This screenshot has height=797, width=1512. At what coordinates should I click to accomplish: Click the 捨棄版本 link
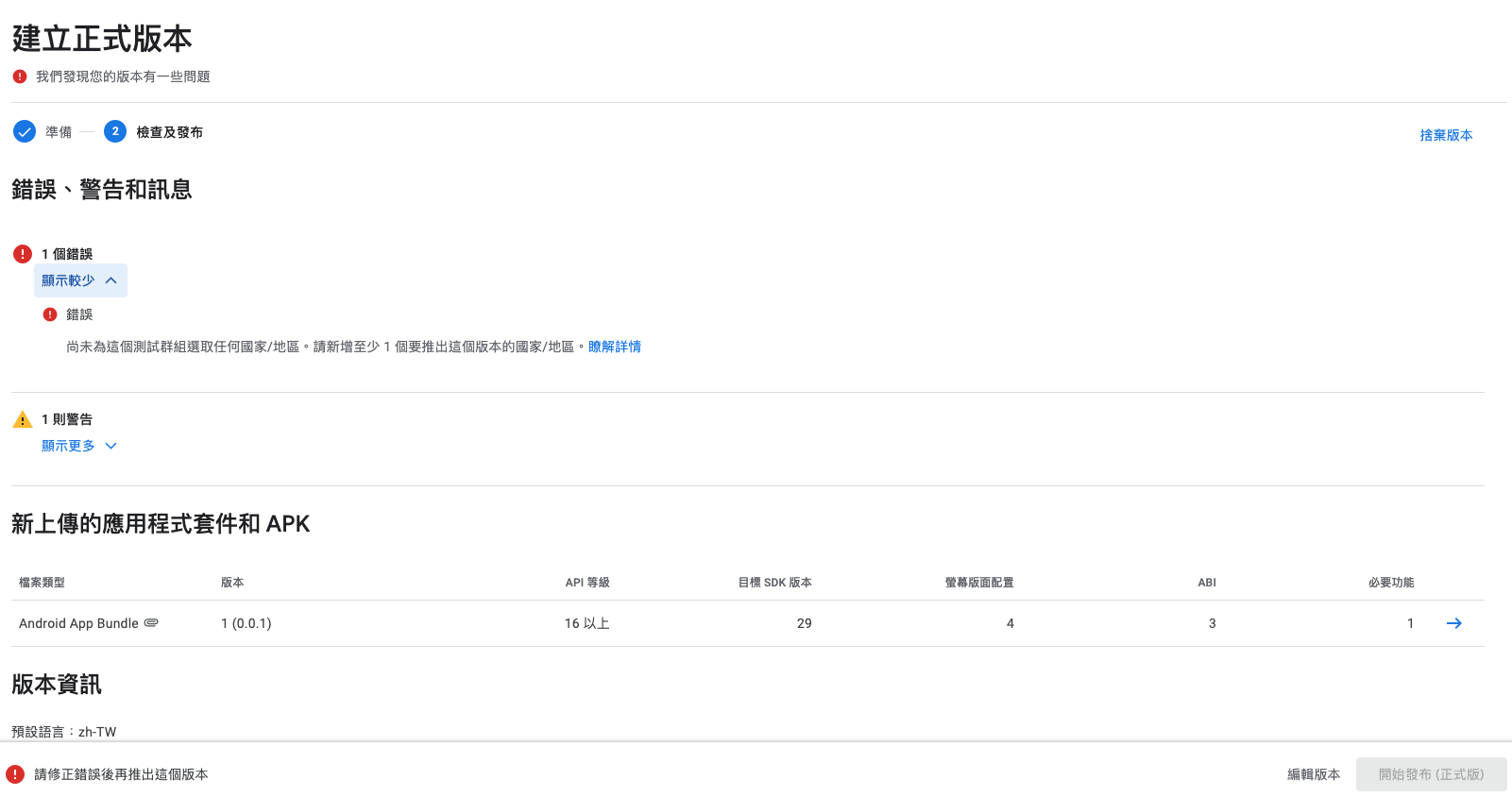[x=1446, y=135]
